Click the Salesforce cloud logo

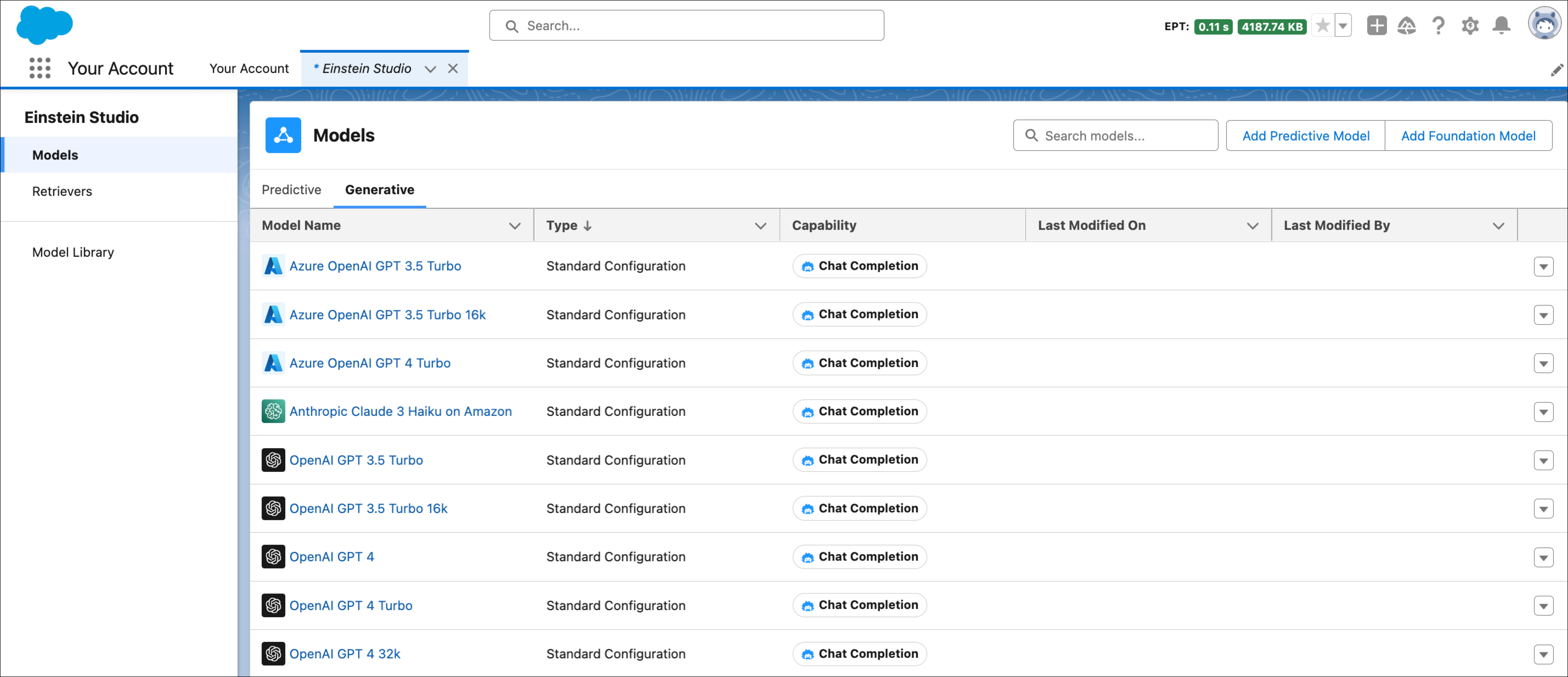[x=44, y=25]
